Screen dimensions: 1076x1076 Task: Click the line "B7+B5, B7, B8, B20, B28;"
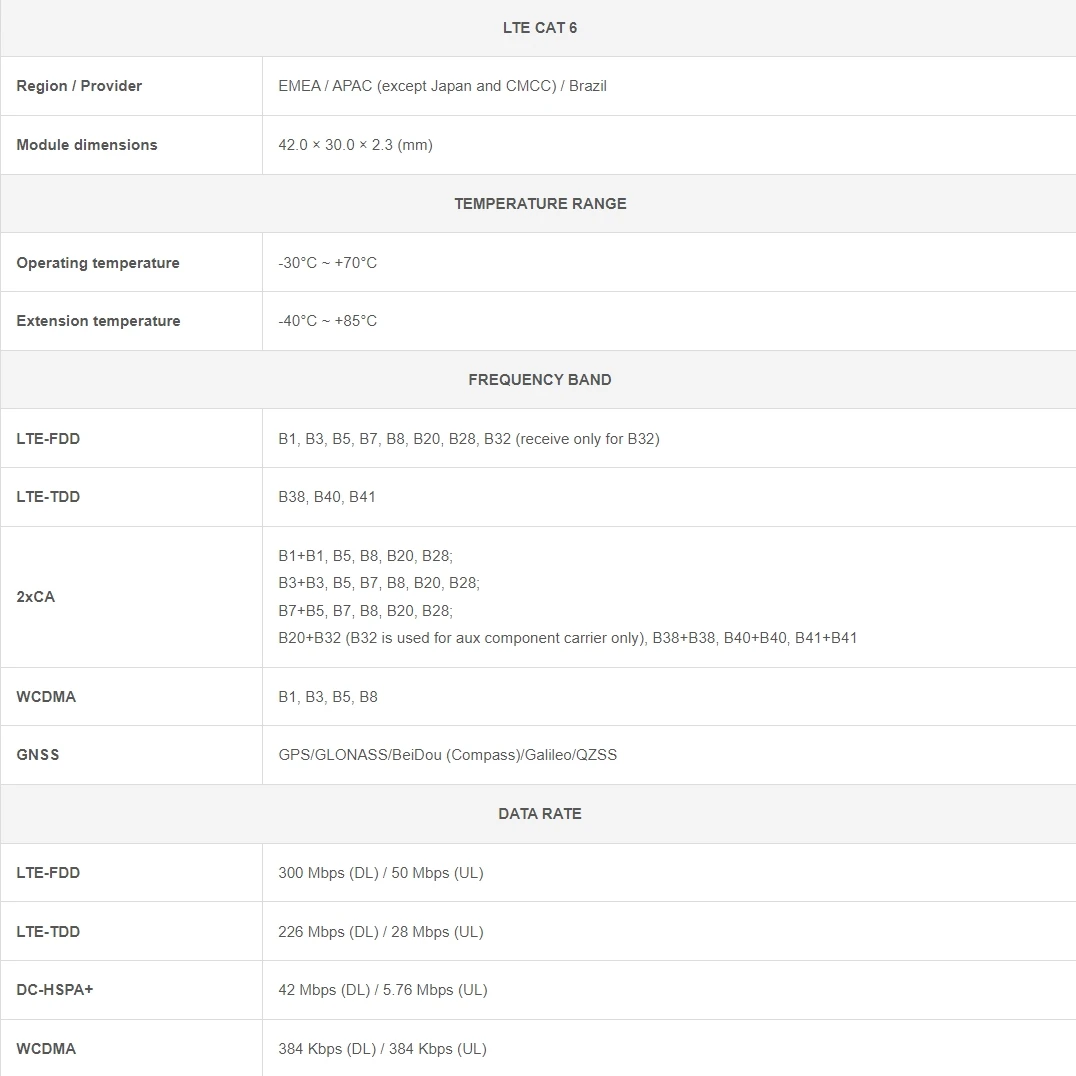pos(365,611)
